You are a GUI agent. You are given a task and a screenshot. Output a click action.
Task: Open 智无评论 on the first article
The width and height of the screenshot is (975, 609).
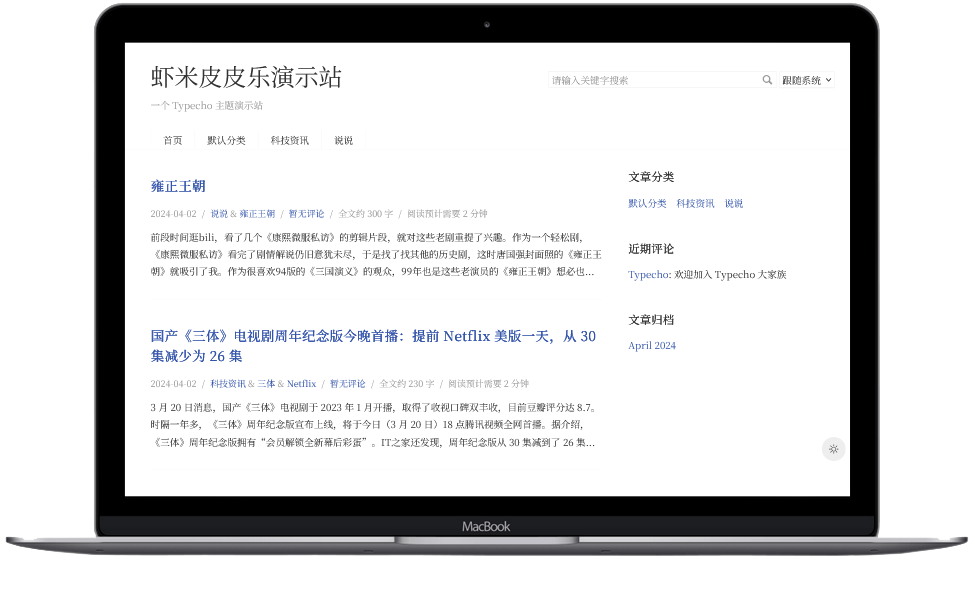click(x=306, y=213)
